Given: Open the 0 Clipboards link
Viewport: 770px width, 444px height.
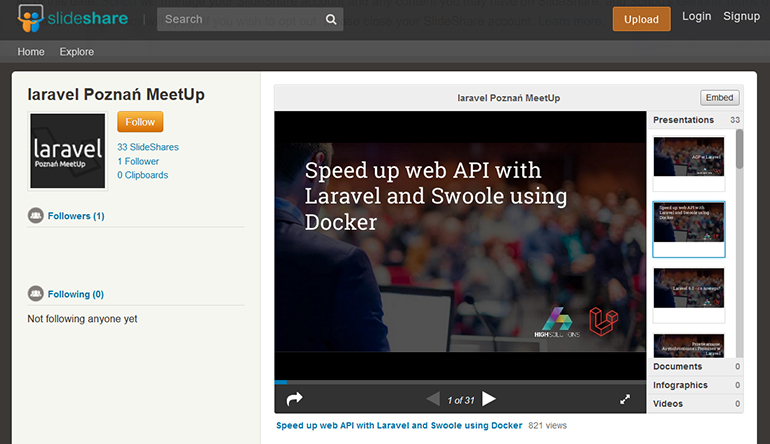Looking at the screenshot, I should (x=142, y=175).
